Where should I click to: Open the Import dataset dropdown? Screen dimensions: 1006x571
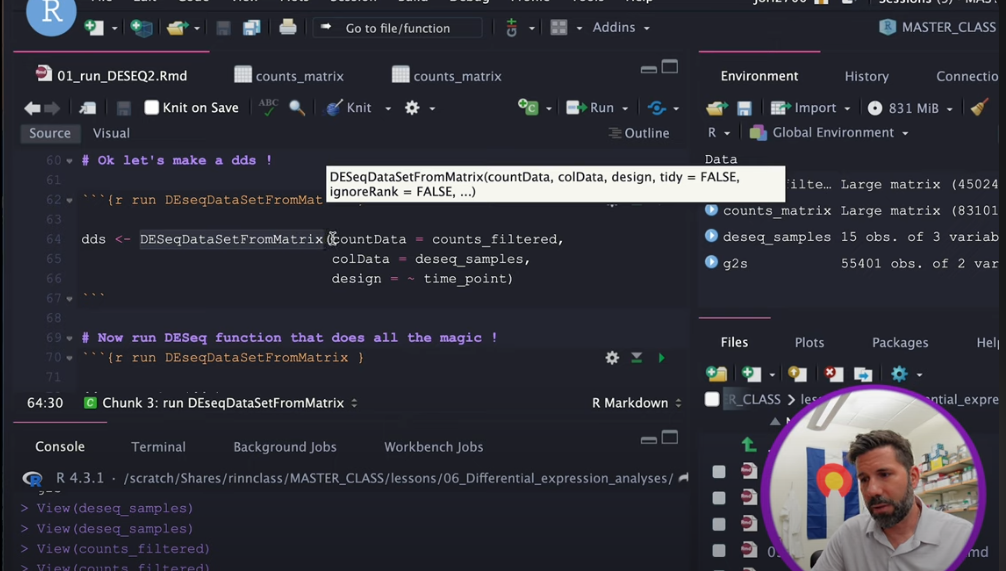tap(810, 108)
